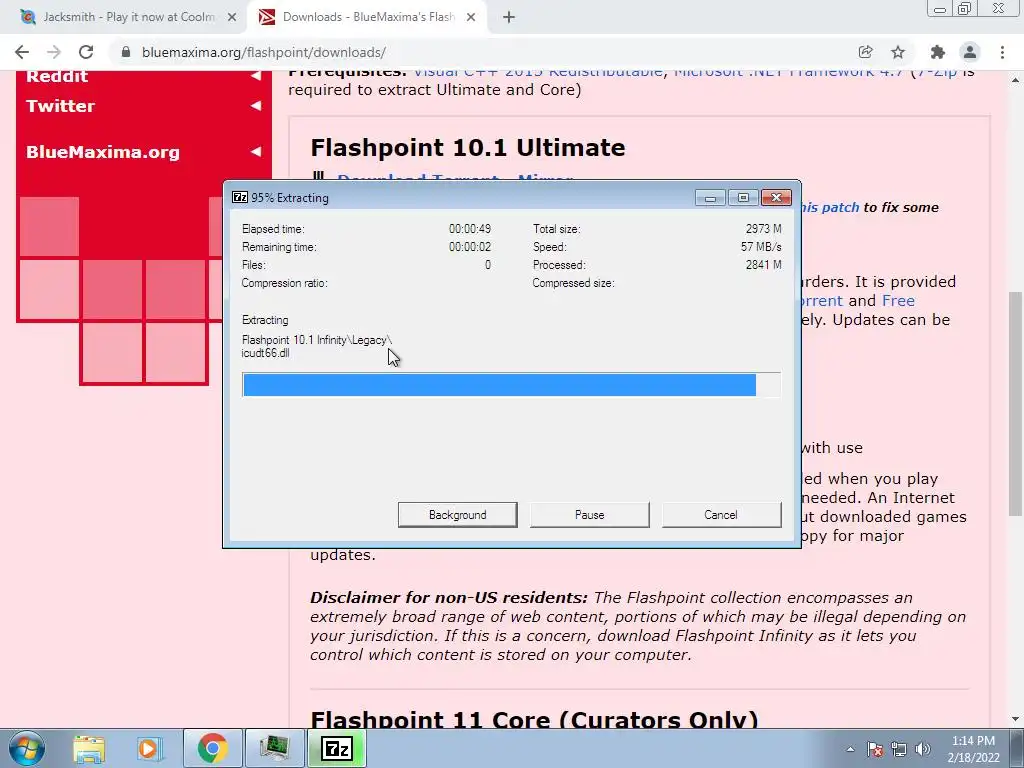Restore down the Chrome window
This screenshot has height=768, width=1024.
(x=965, y=8)
